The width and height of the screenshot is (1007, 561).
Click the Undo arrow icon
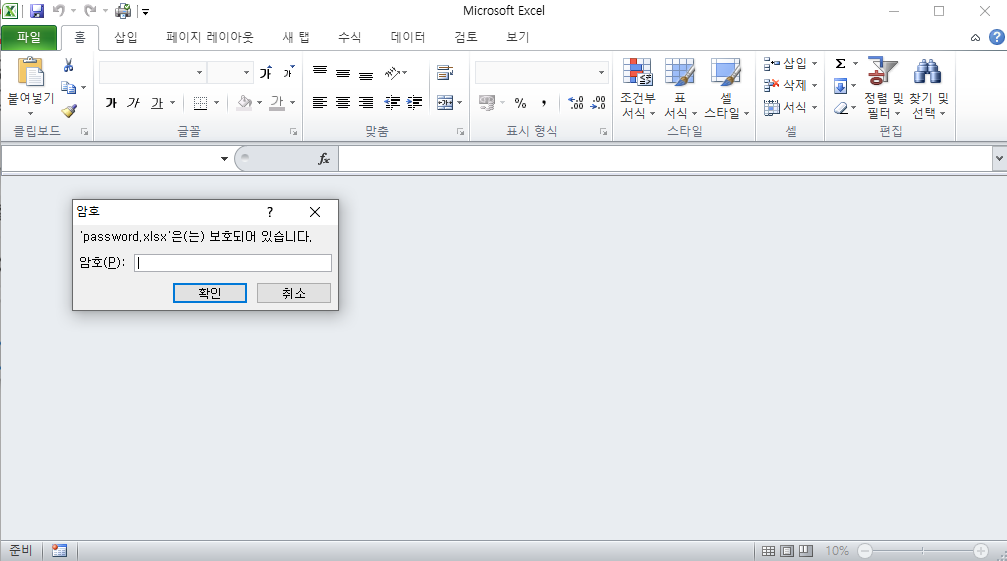click(58, 11)
